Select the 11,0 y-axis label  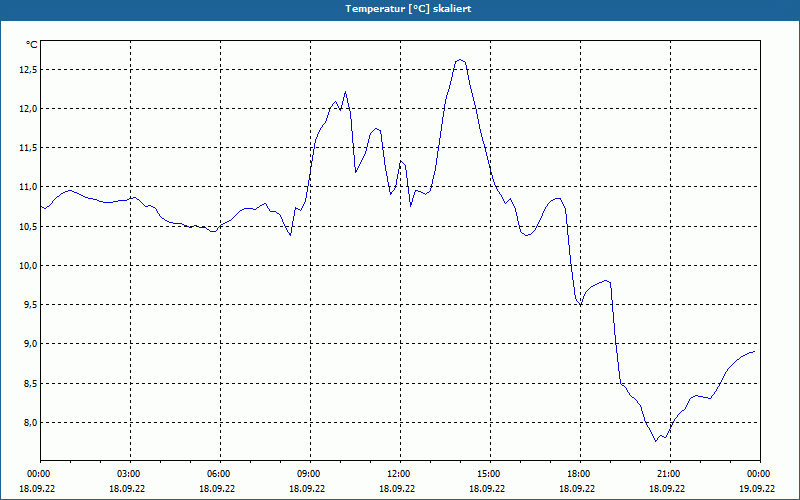[x=28, y=187]
